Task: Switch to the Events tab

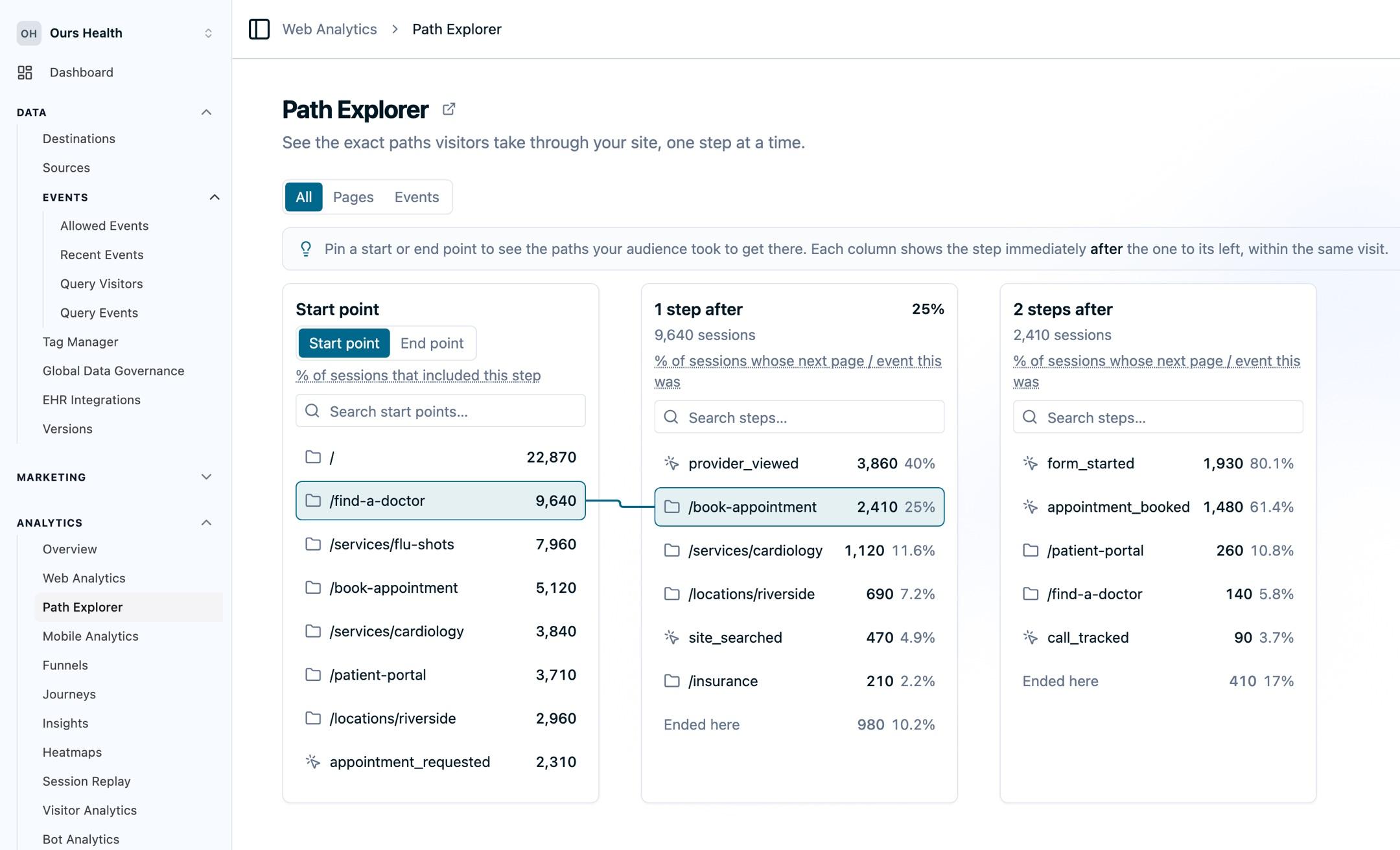Action: coord(417,197)
